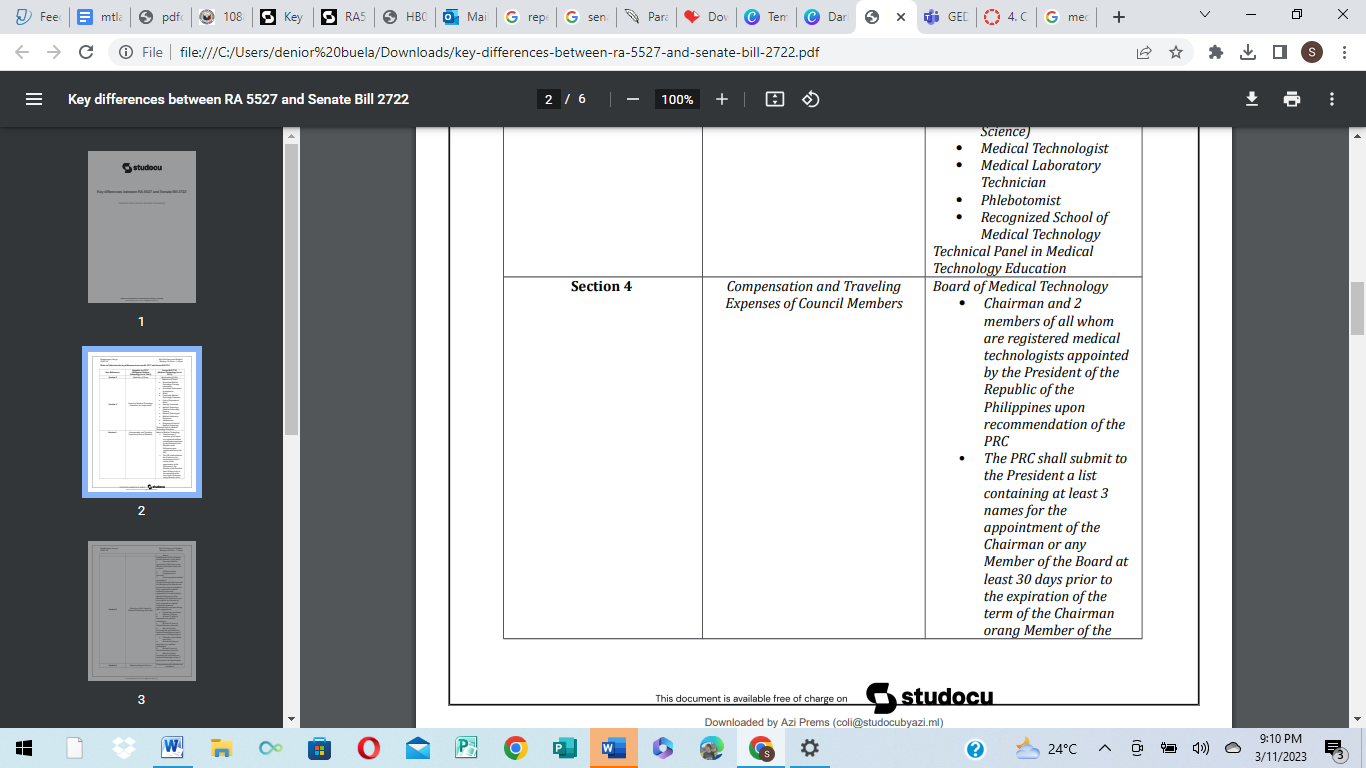Switch to the 'Key' tab

pos(279,17)
